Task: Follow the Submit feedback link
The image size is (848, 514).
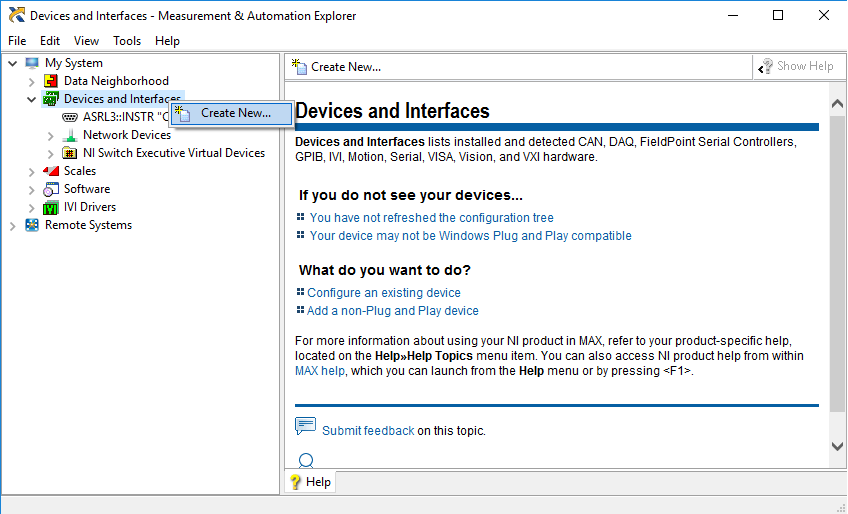Action: coord(368,431)
